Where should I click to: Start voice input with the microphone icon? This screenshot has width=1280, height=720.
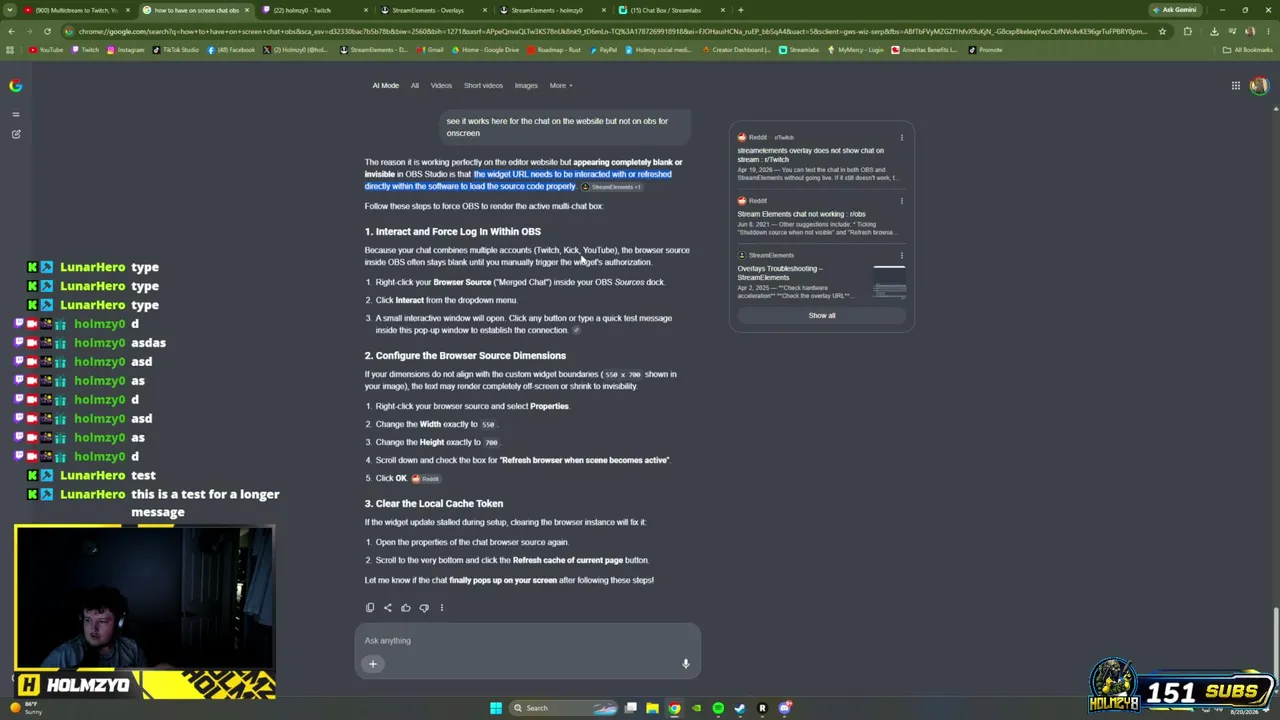(686, 663)
